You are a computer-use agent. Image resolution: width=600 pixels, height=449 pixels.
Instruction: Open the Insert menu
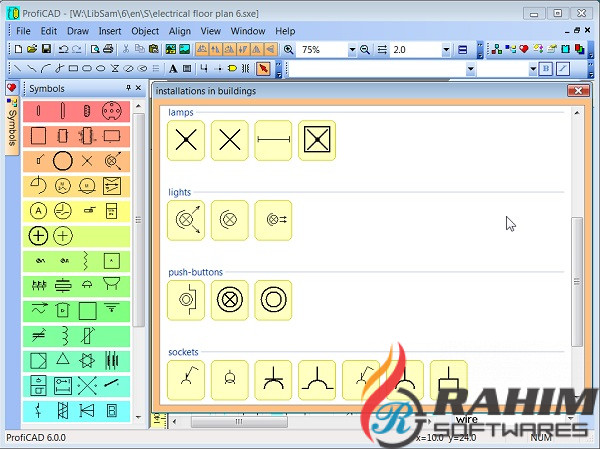coord(110,31)
